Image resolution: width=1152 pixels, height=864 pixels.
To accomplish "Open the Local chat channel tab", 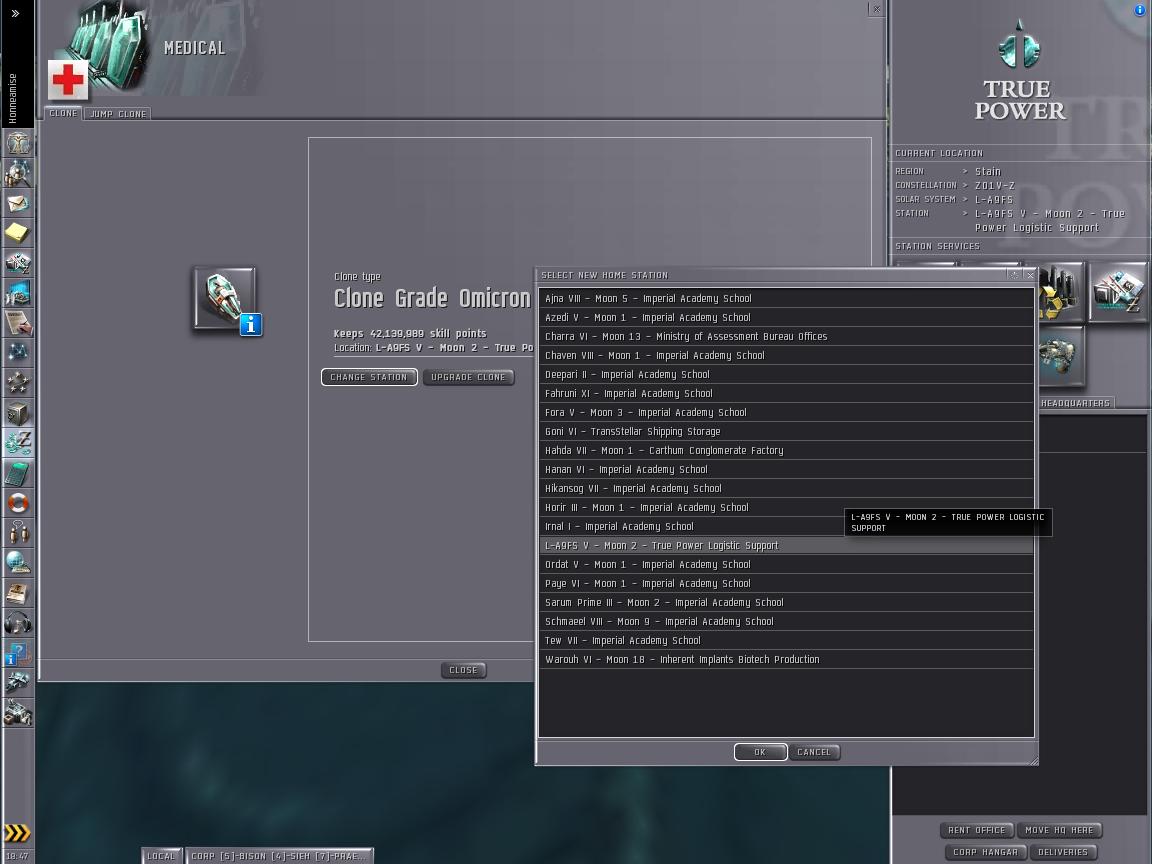I will (161, 856).
